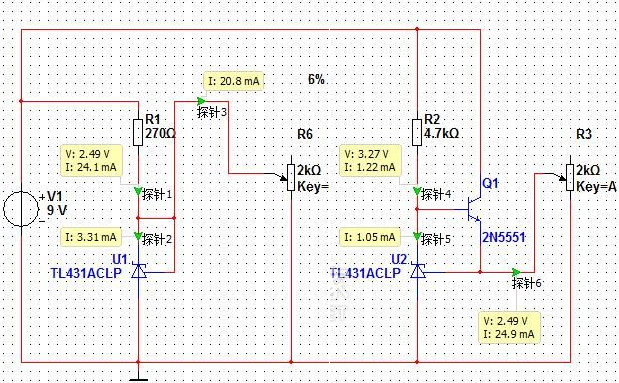Select the U2 TL431ACLP regulator symbol
This screenshot has width=619, height=383.
click(418, 271)
